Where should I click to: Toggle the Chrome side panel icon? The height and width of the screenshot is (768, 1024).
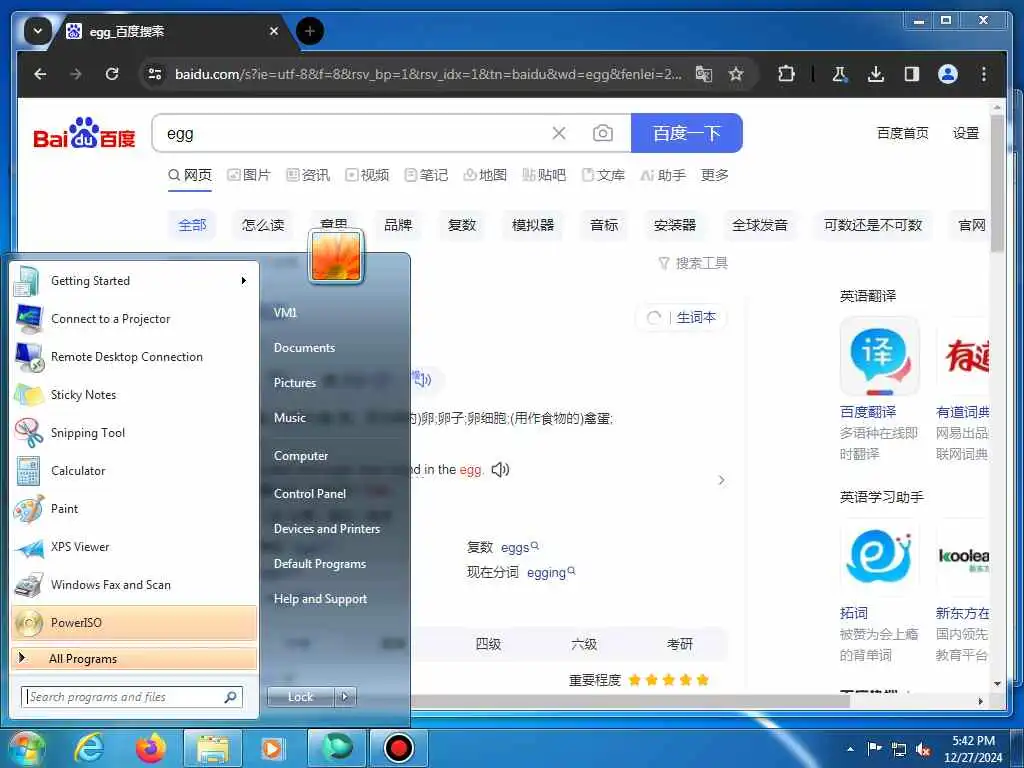pos(912,74)
